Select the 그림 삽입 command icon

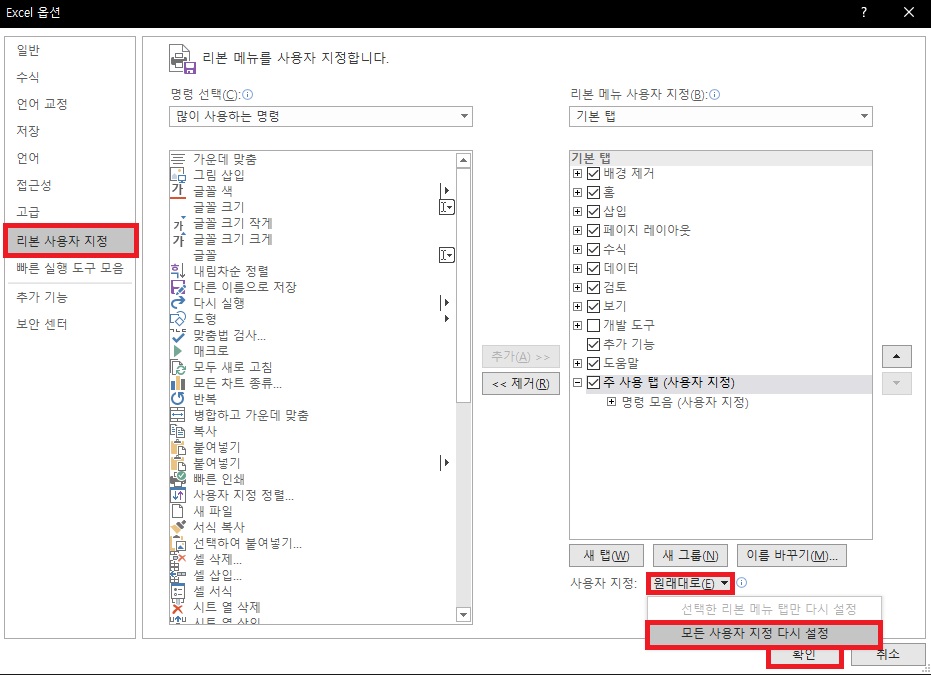pos(178,175)
